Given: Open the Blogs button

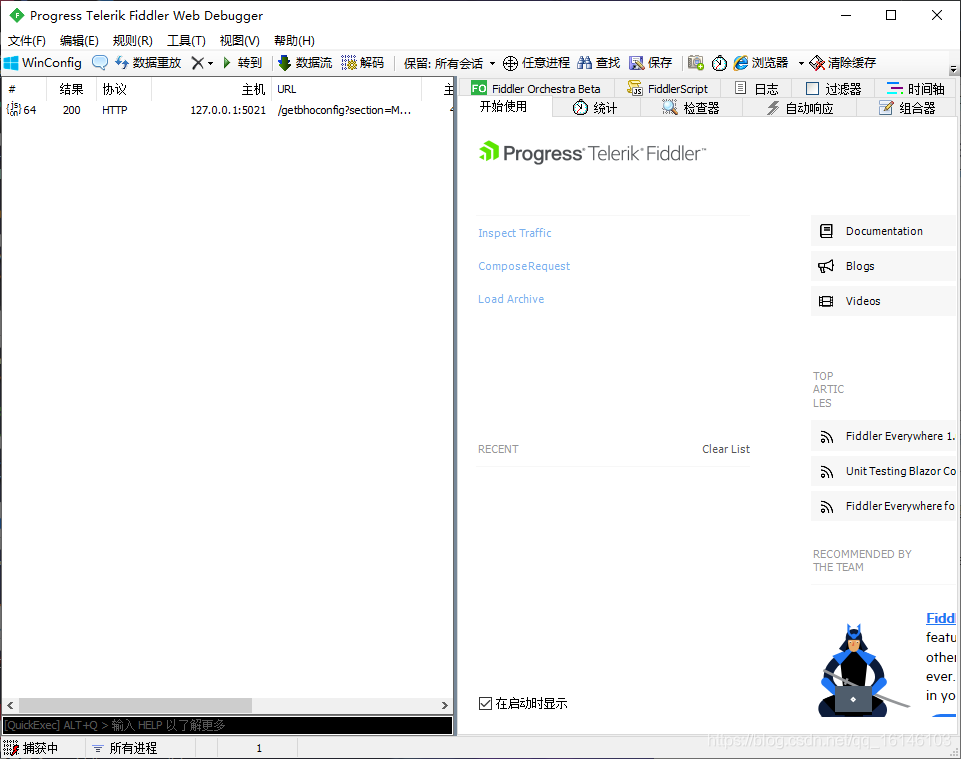Looking at the screenshot, I should coord(883,266).
